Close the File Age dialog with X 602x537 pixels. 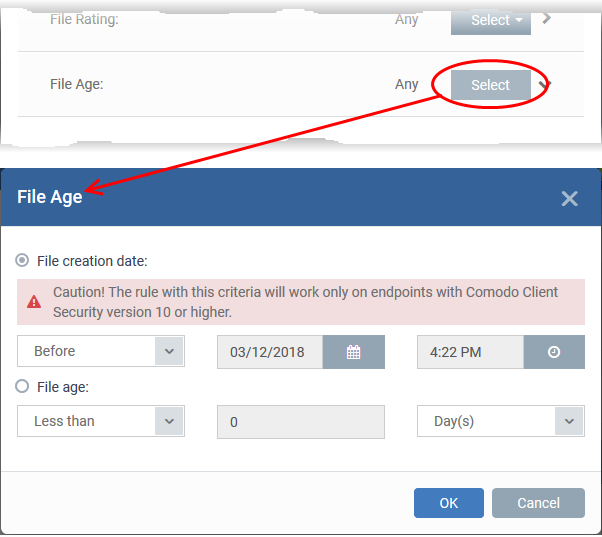(x=569, y=198)
